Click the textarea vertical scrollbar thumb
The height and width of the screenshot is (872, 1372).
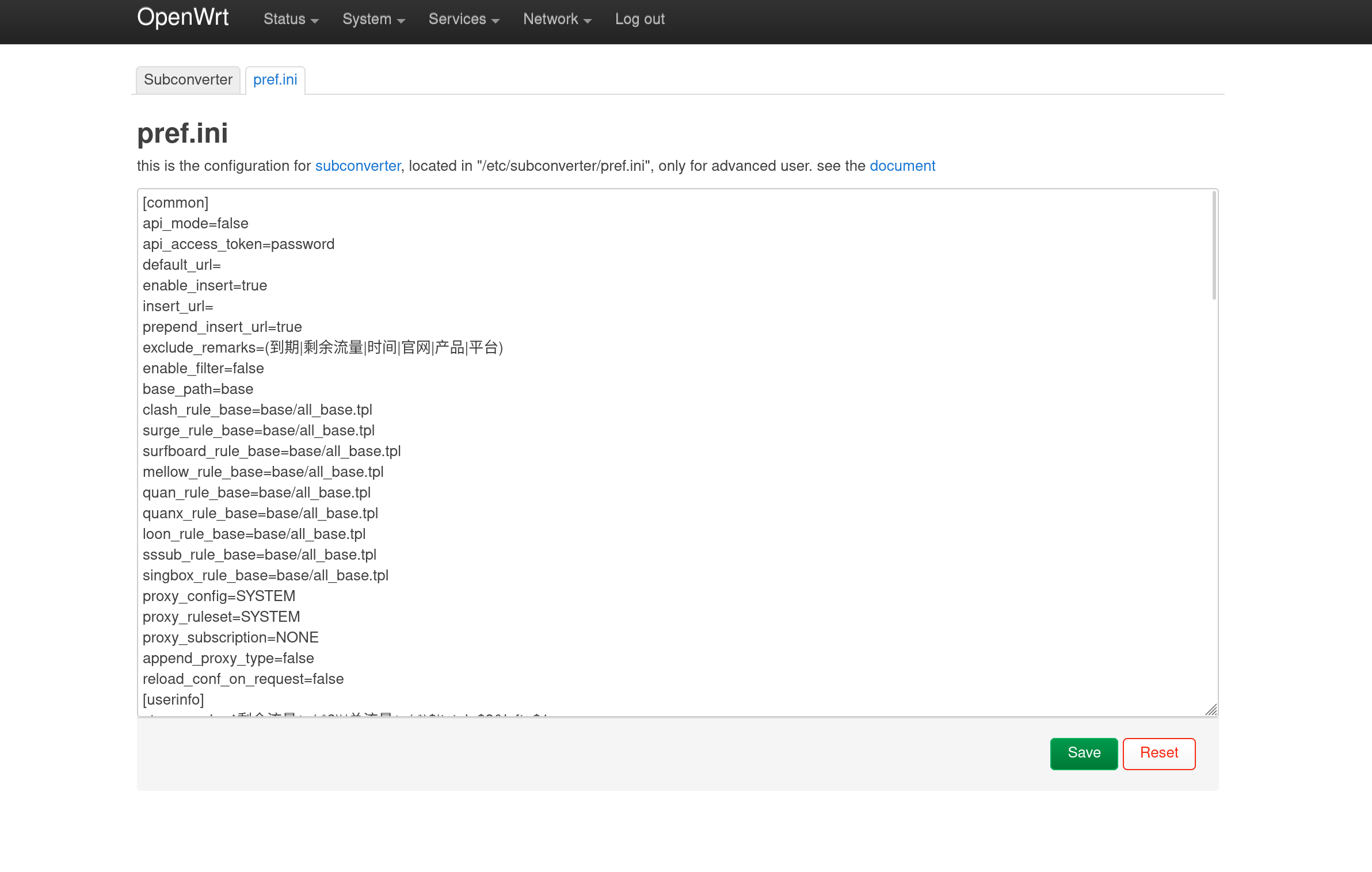point(1214,246)
